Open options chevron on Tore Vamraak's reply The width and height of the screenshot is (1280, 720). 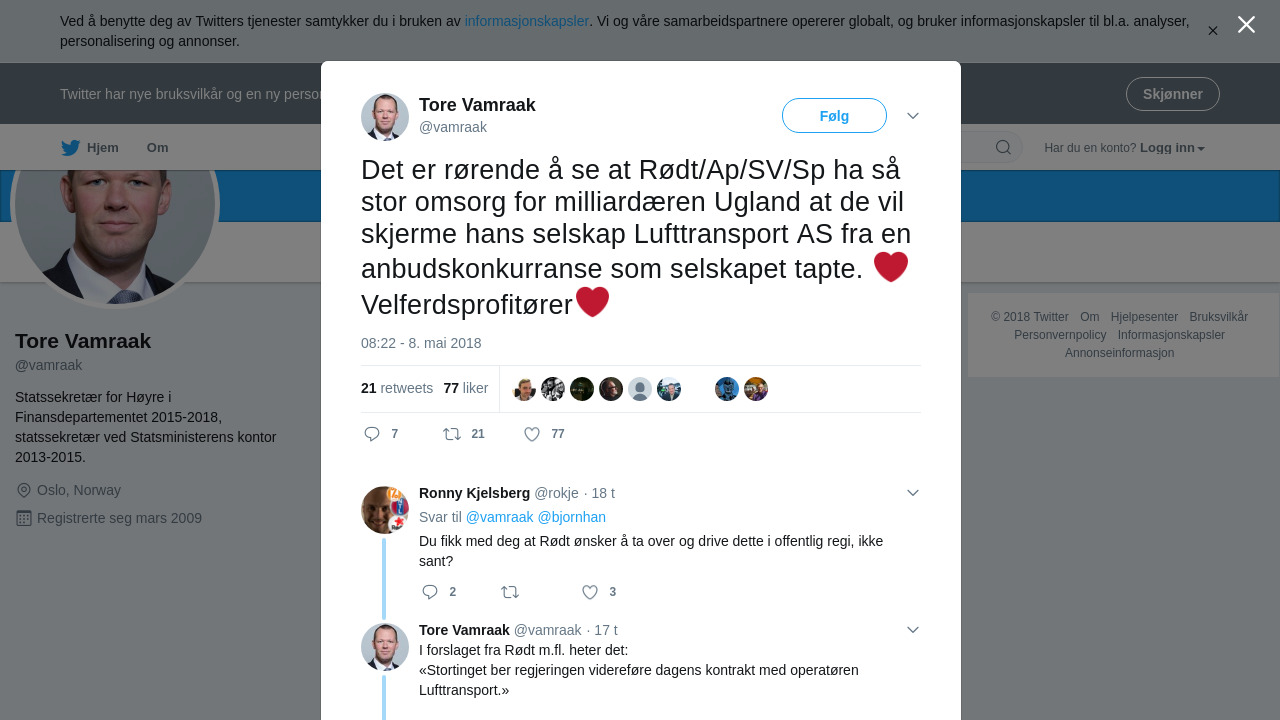[x=913, y=630]
